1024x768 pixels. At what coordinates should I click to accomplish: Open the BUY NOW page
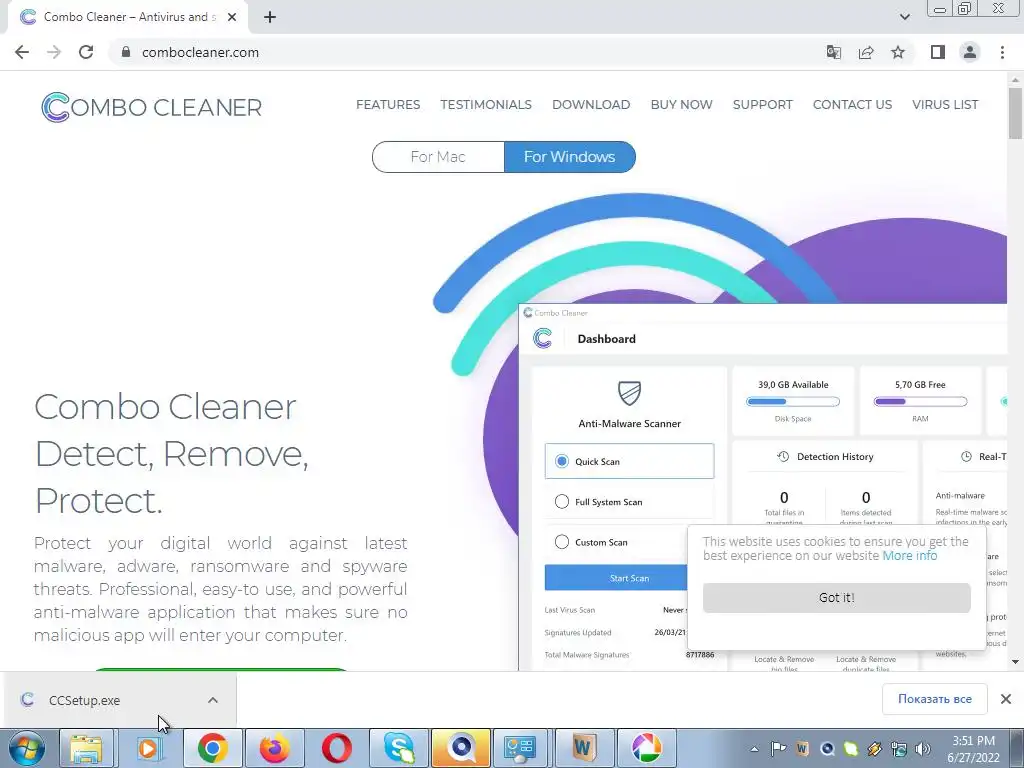point(681,104)
